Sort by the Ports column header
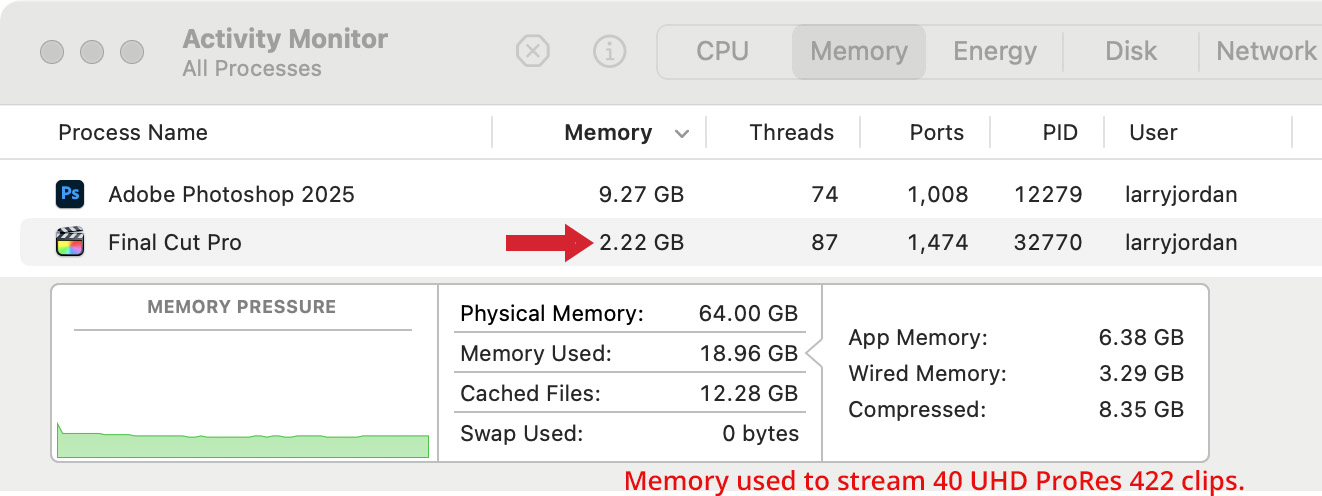The image size is (1322, 496). [x=937, y=132]
